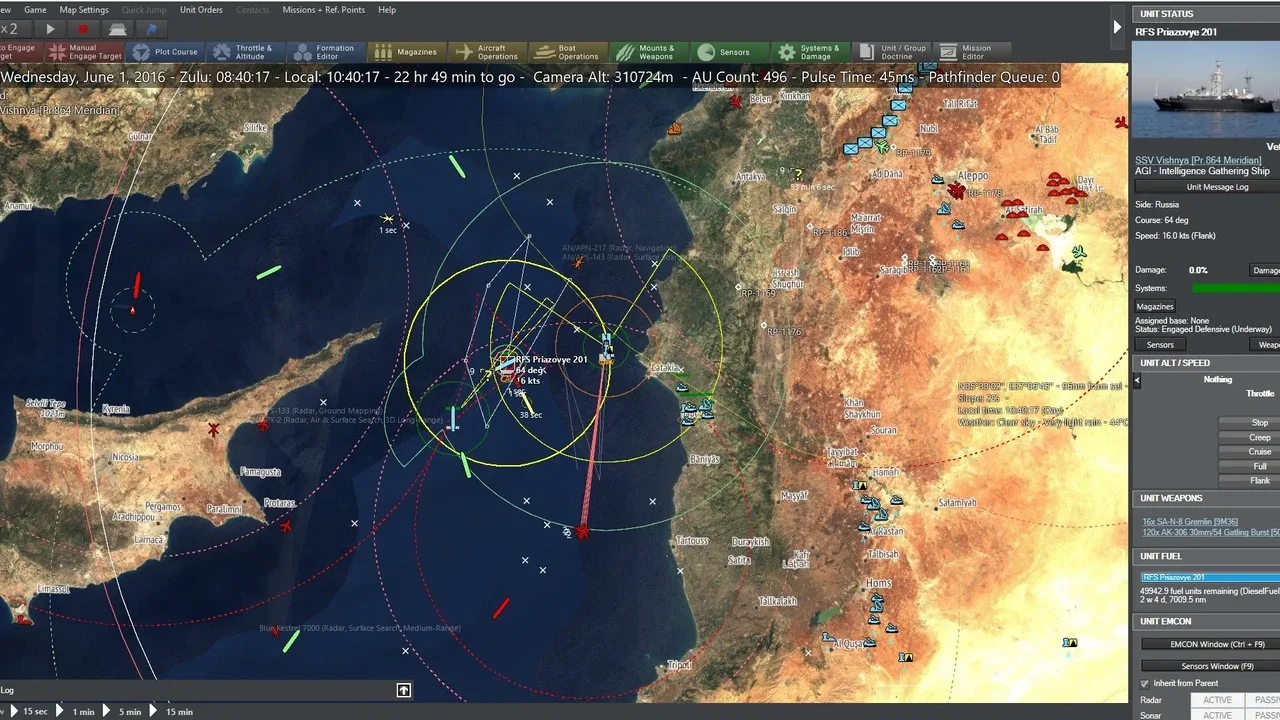Set Sonar EMCON to ACTIVE
The width and height of the screenshot is (1280, 720).
click(x=1217, y=715)
